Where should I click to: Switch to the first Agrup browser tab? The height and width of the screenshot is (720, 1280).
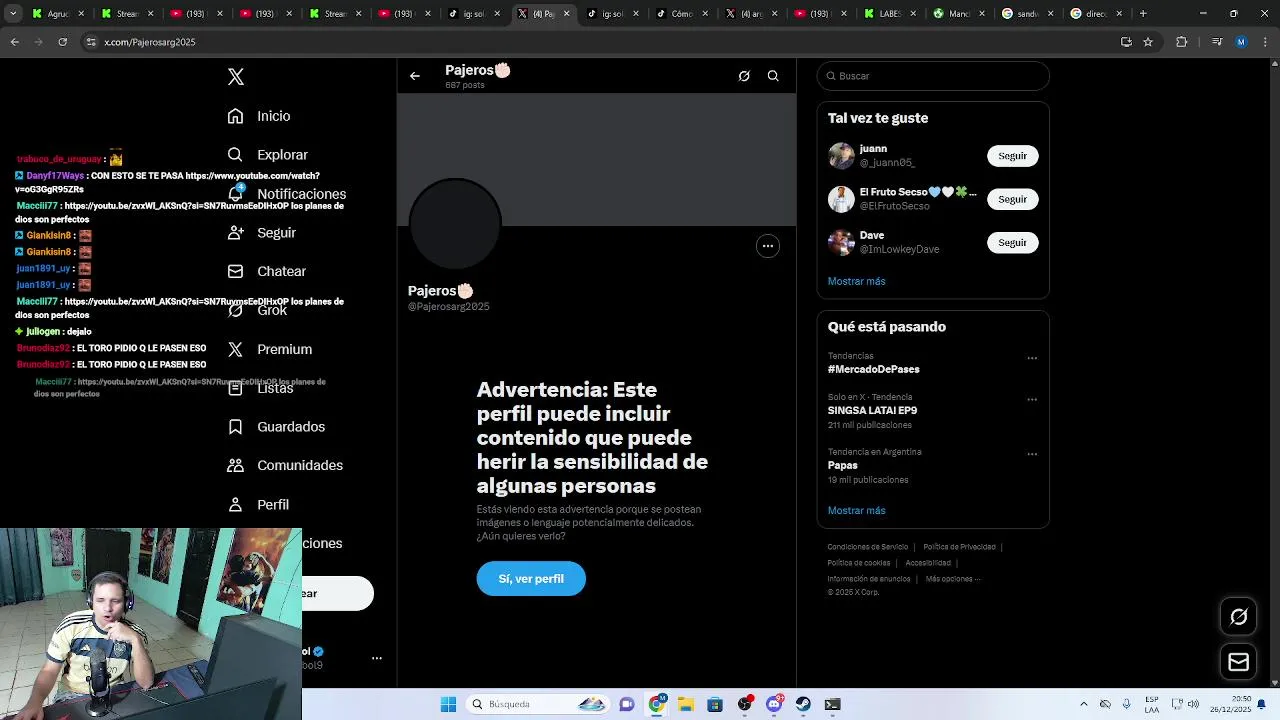58,14
